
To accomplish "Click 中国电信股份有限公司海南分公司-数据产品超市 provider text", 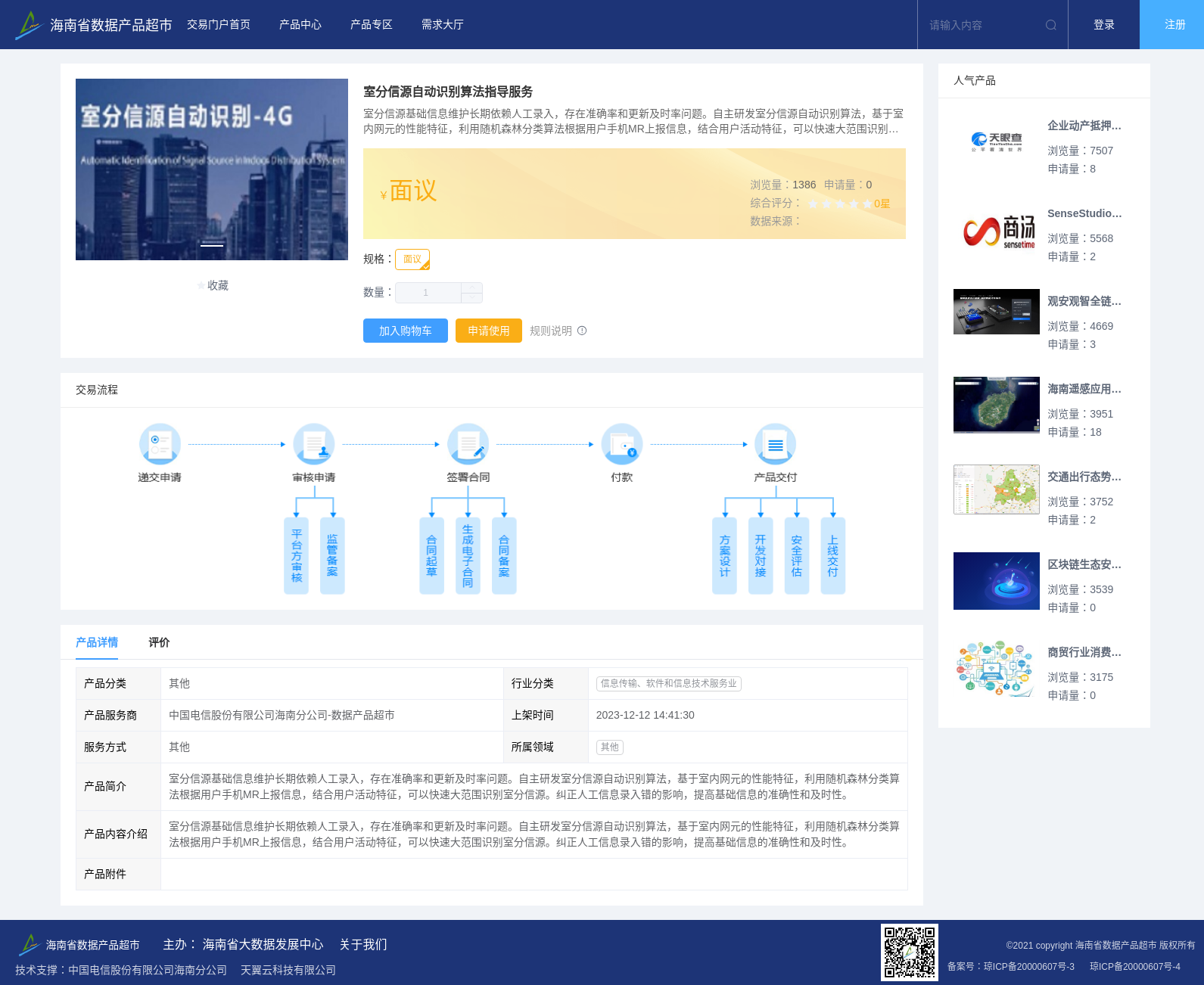I will (x=282, y=715).
